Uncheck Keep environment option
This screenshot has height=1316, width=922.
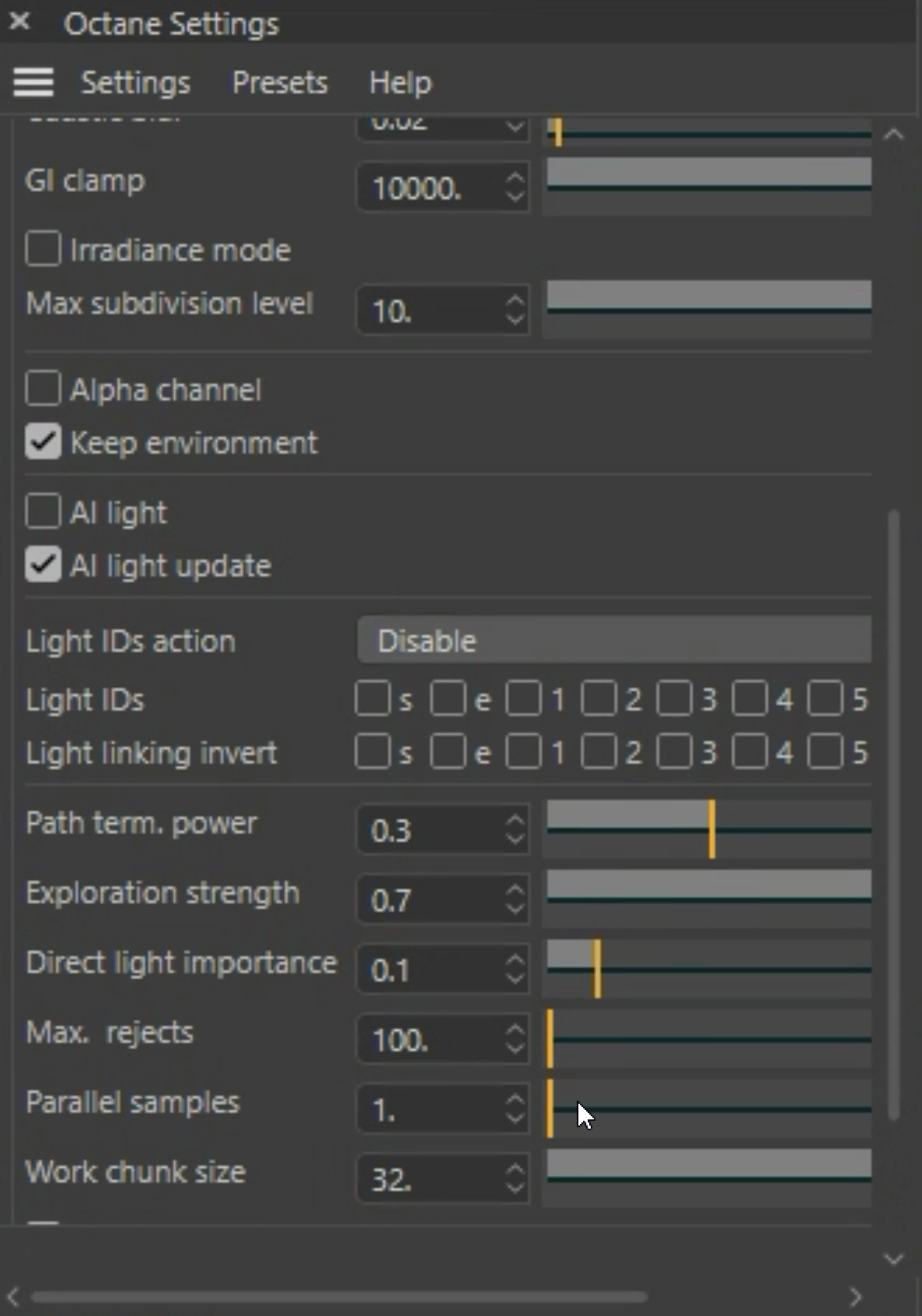[x=43, y=442]
